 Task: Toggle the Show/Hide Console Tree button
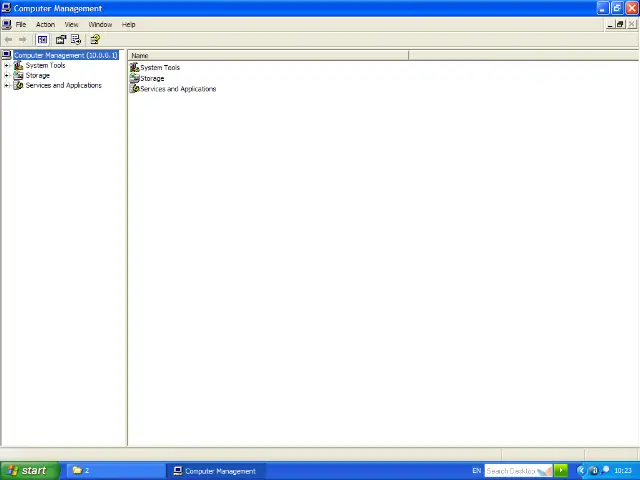click(42, 40)
